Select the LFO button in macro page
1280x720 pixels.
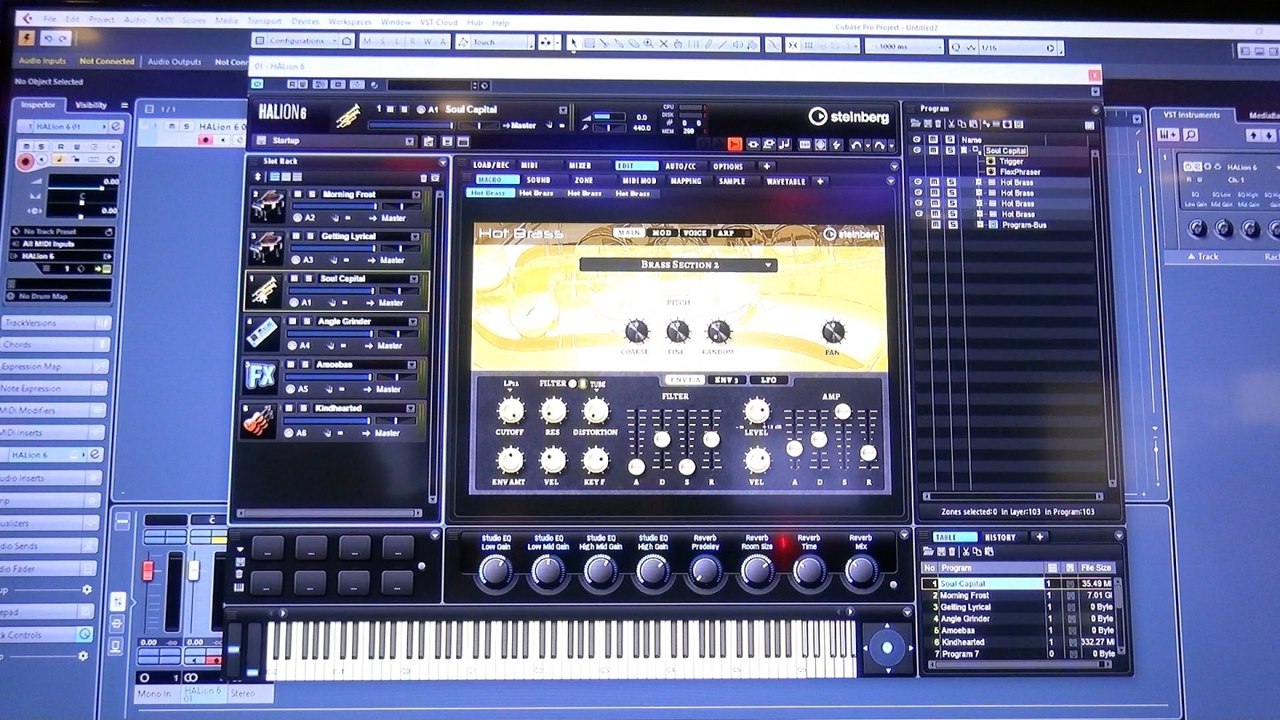point(767,380)
